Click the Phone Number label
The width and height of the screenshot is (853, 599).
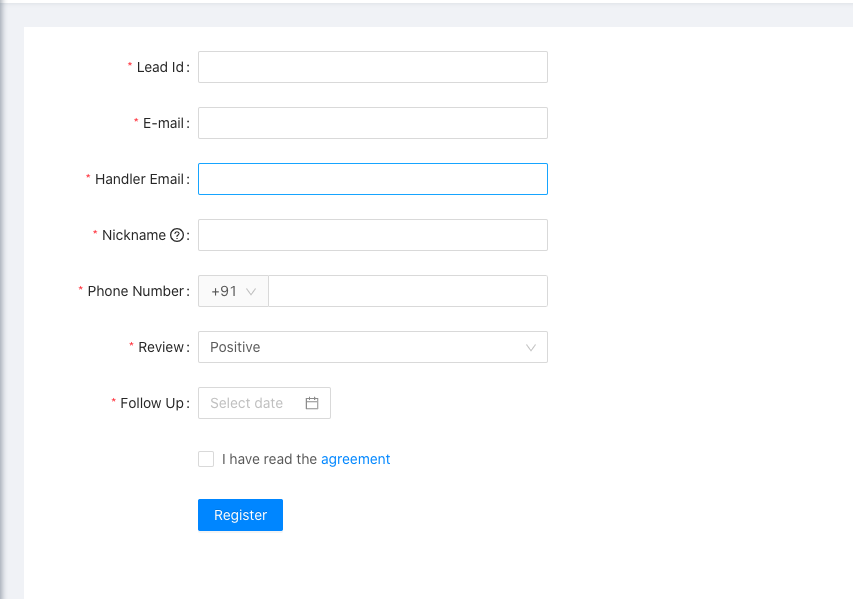coord(136,291)
